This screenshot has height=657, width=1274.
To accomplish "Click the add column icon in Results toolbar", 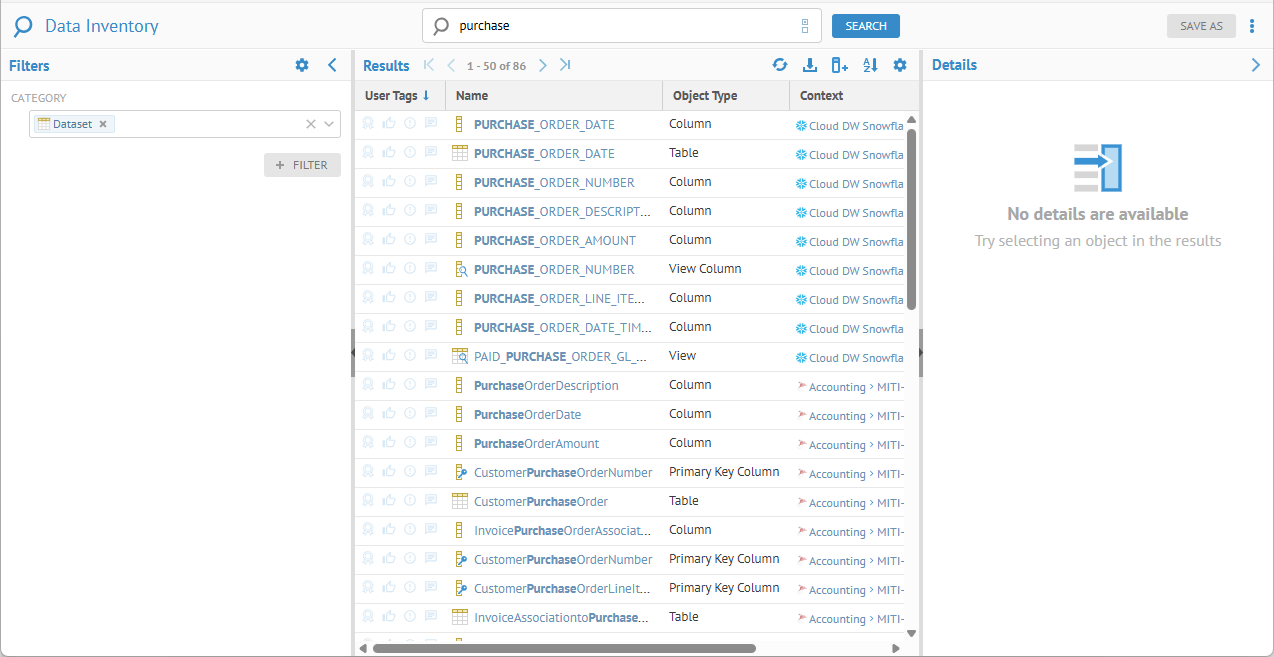I will coord(839,65).
